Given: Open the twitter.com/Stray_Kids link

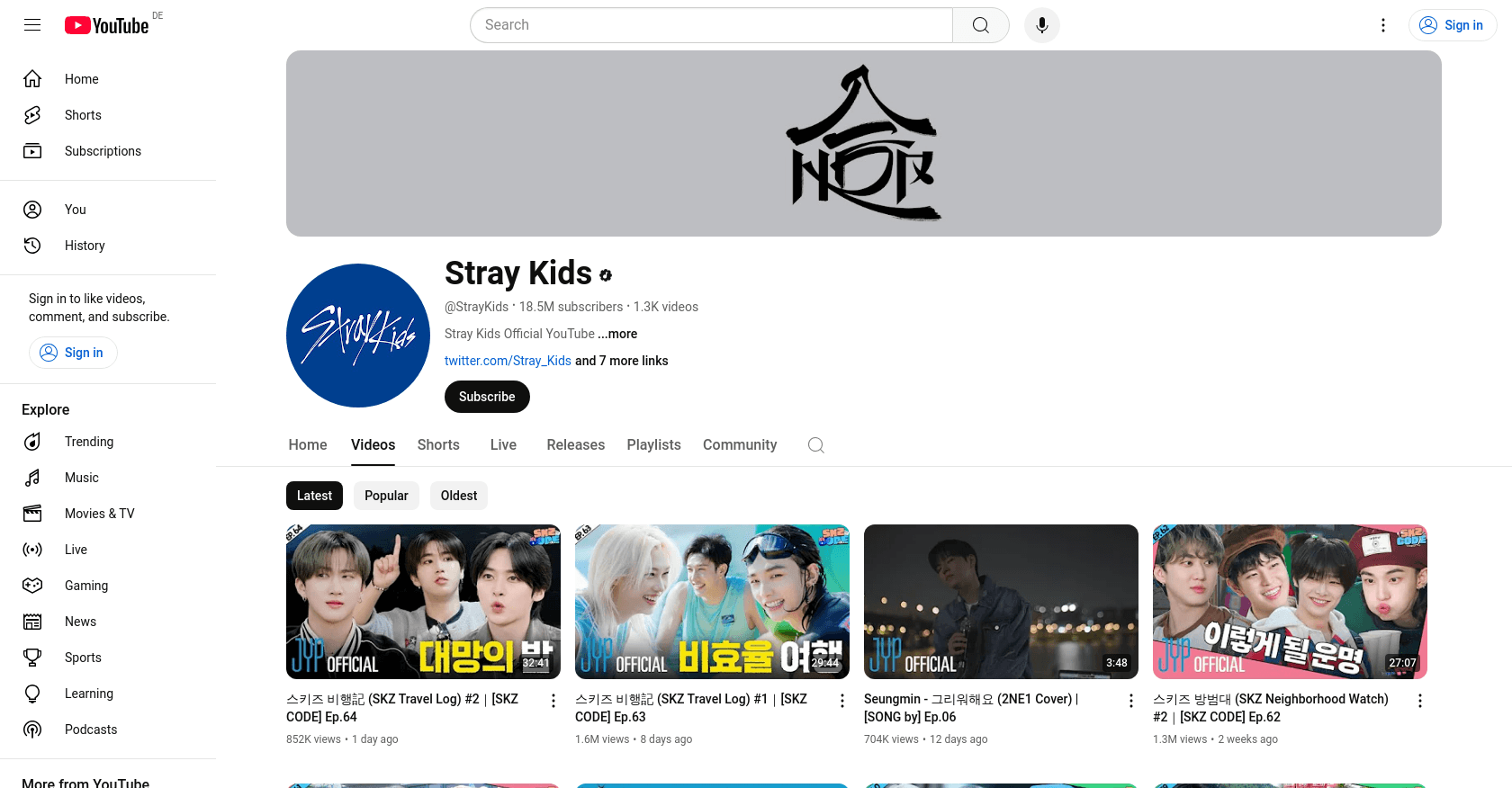Looking at the screenshot, I should click(x=508, y=361).
